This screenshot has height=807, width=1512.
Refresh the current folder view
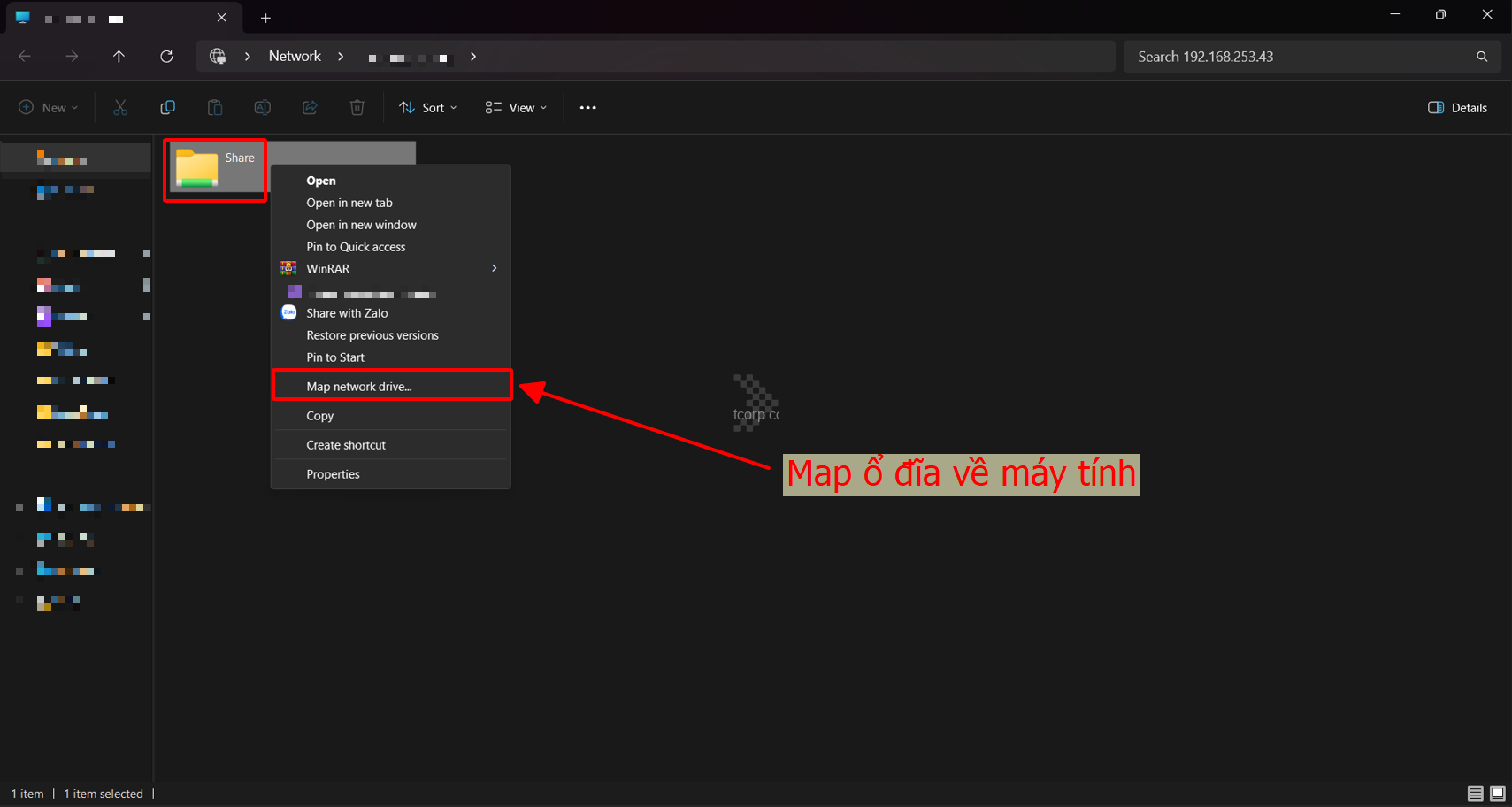166,57
